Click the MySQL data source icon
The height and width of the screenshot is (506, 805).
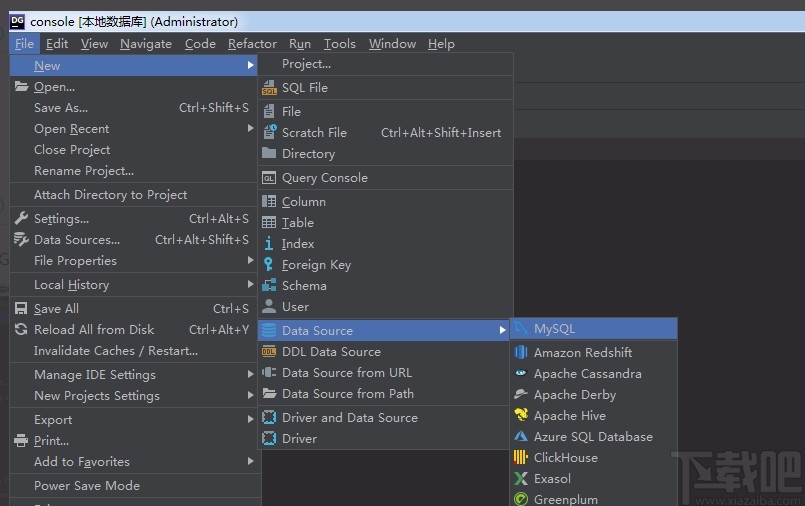pyautogui.click(x=521, y=329)
